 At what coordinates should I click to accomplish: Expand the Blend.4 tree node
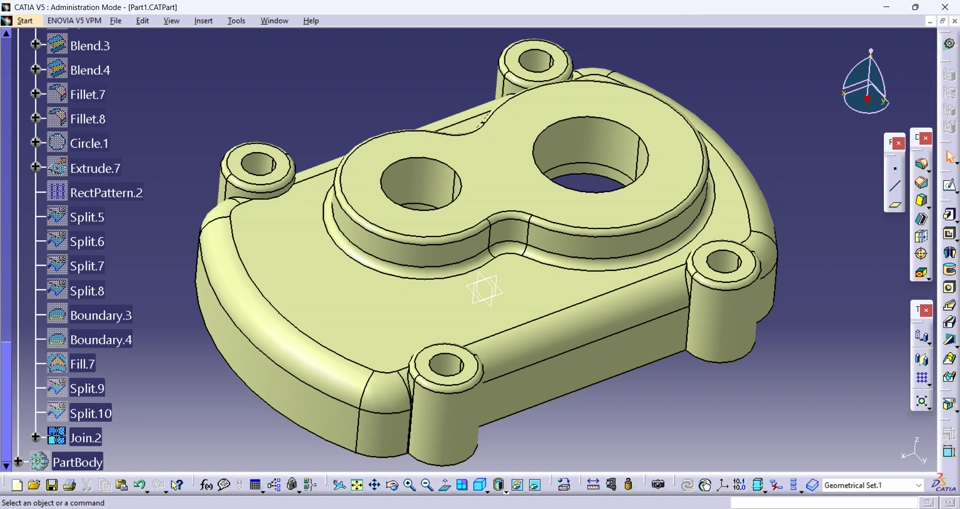(36, 69)
